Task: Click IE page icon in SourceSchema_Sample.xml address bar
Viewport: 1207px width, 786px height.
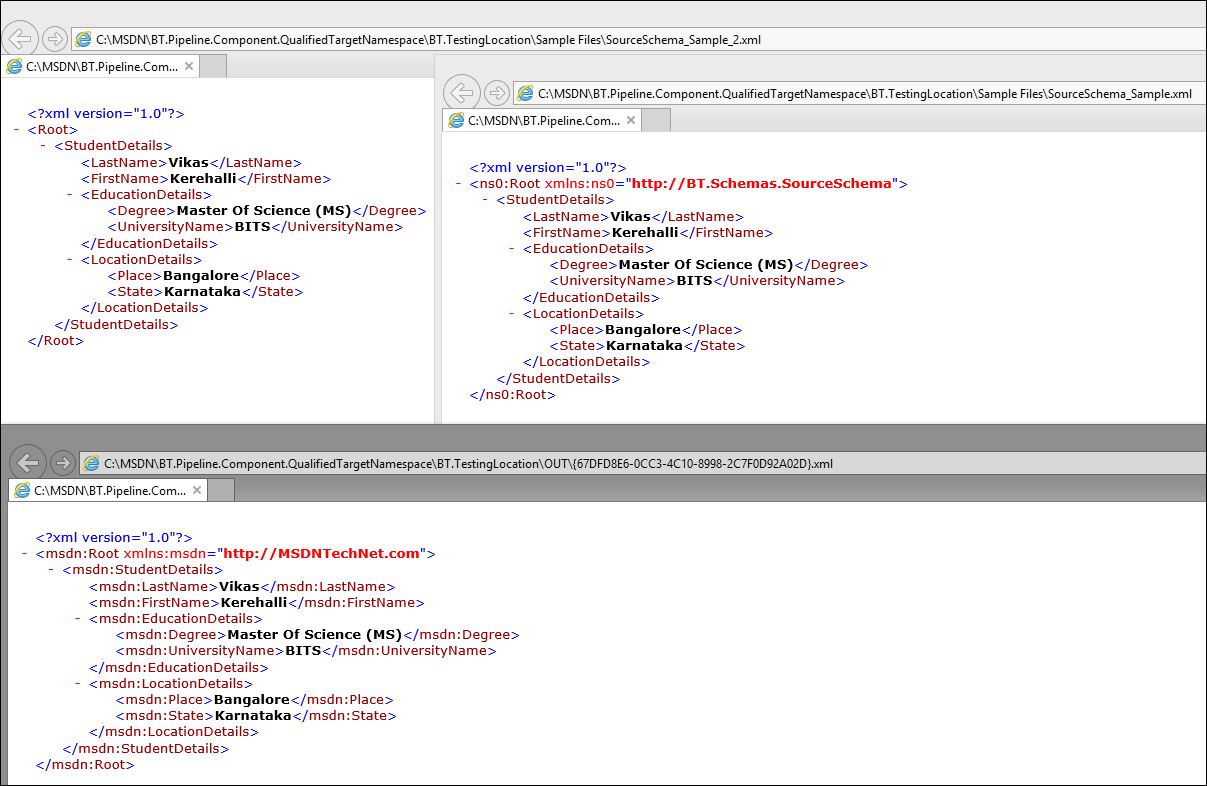Action: 525,94
